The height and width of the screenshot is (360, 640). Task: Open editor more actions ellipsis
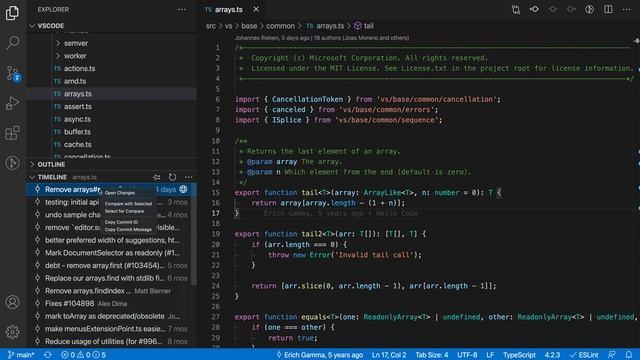point(626,9)
